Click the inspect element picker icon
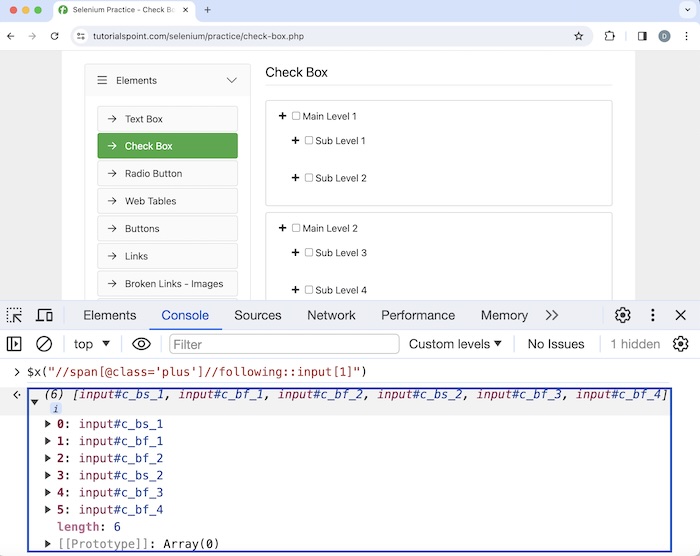 tap(15, 315)
